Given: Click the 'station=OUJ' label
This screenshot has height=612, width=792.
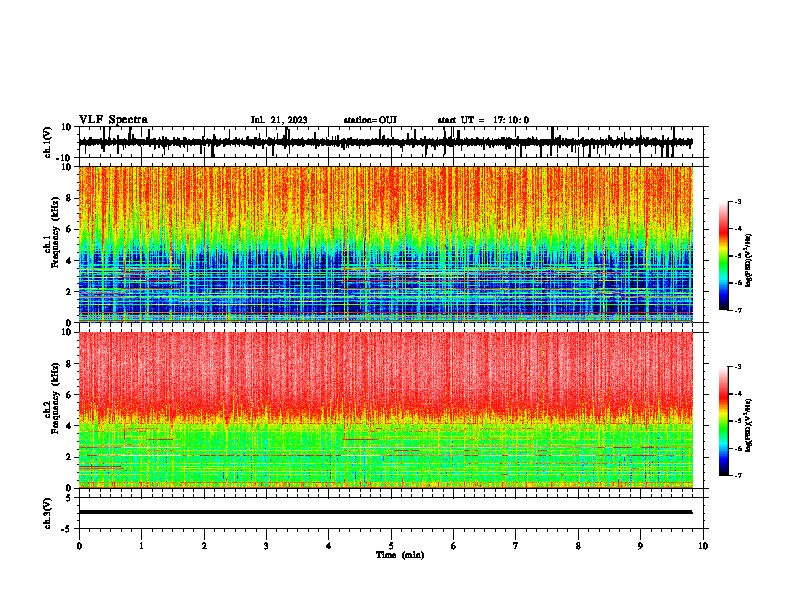Looking at the screenshot, I should [x=370, y=120].
